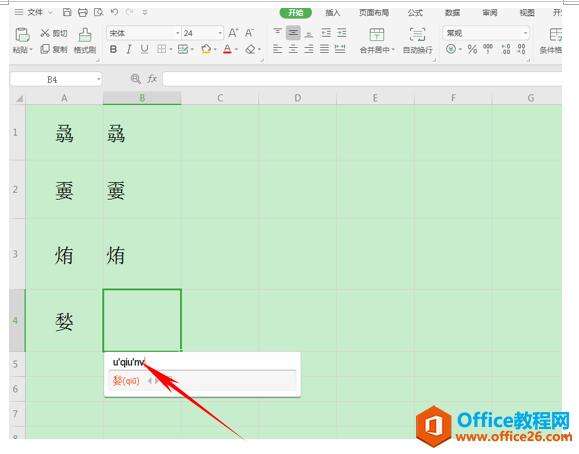Apply red font color to text
Image resolution: width=579 pixels, height=454 pixels.
[x=227, y=49]
